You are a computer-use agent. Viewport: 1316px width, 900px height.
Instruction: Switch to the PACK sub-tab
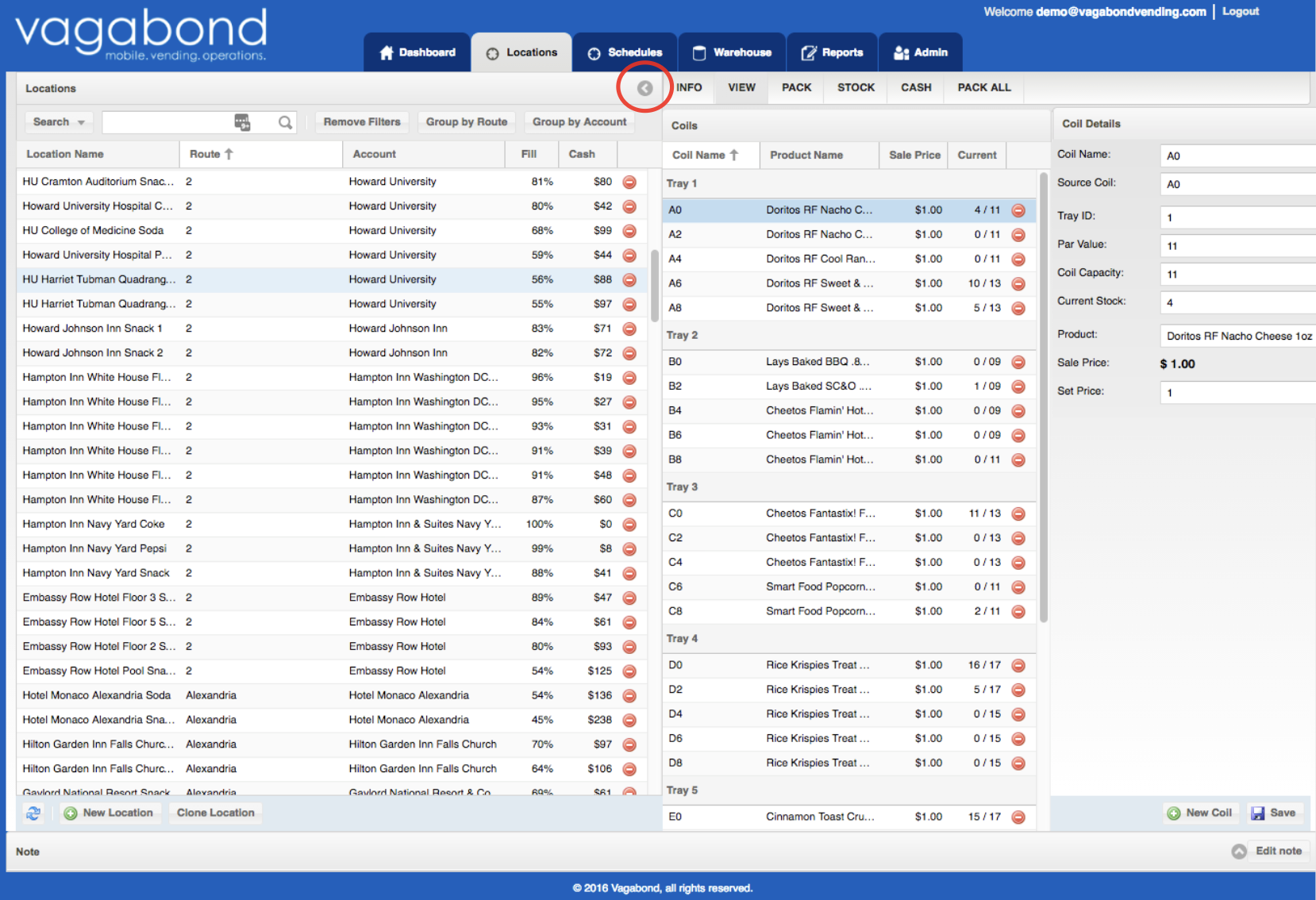tap(796, 87)
